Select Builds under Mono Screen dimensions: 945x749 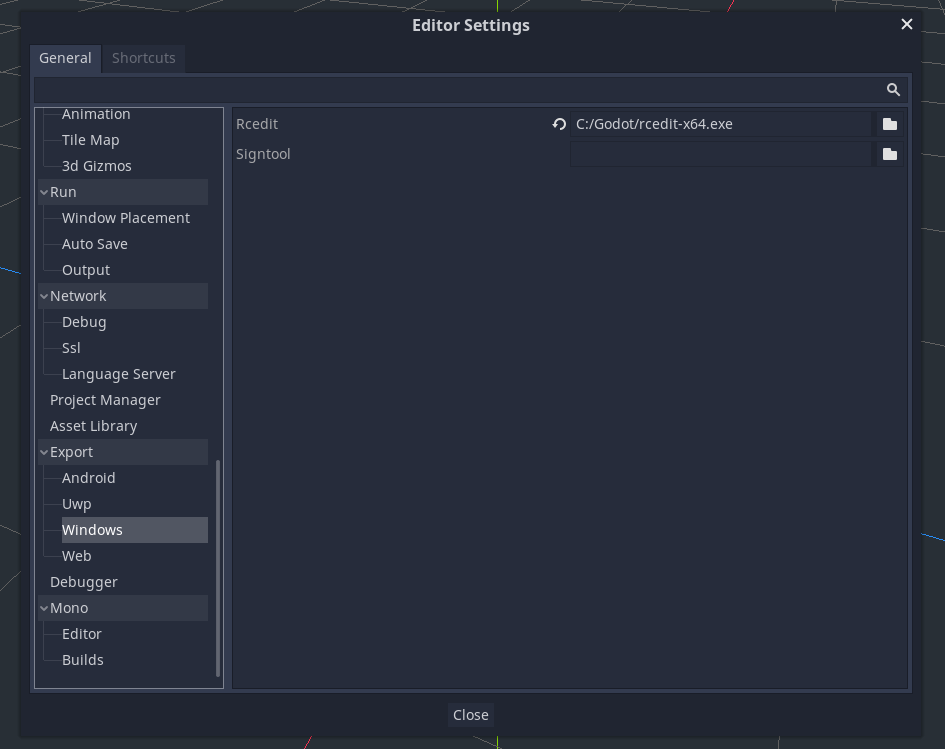click(82, 659)
